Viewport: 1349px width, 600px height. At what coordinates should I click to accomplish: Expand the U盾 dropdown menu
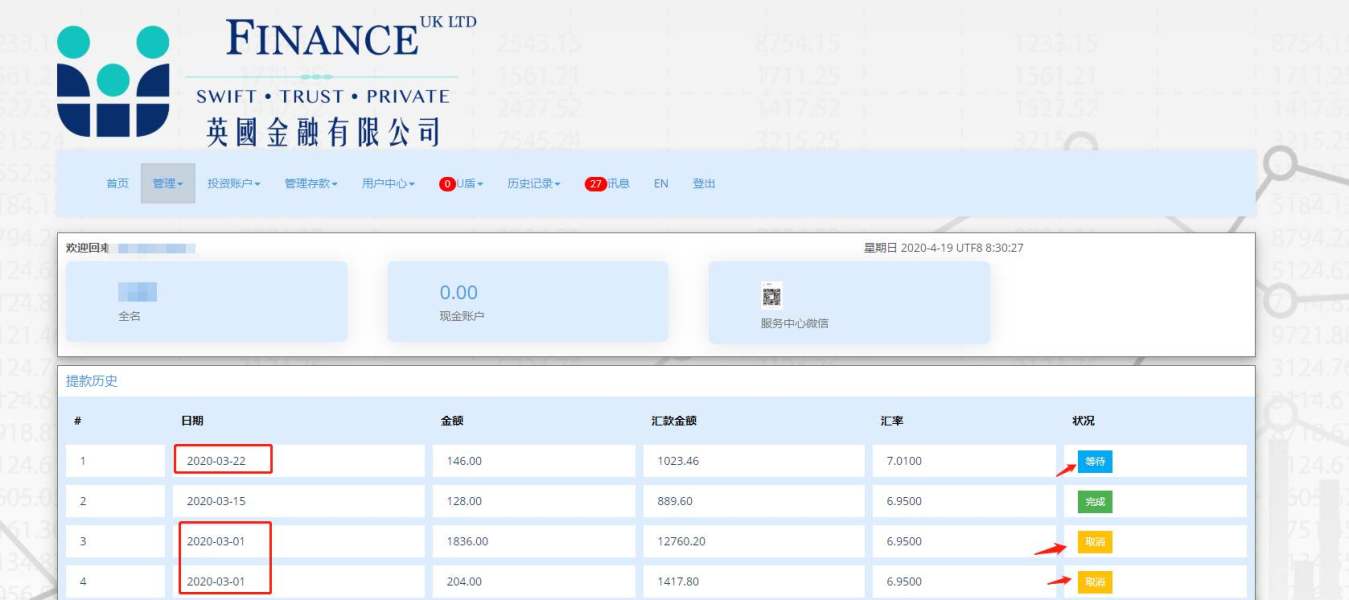click(461, 184)
